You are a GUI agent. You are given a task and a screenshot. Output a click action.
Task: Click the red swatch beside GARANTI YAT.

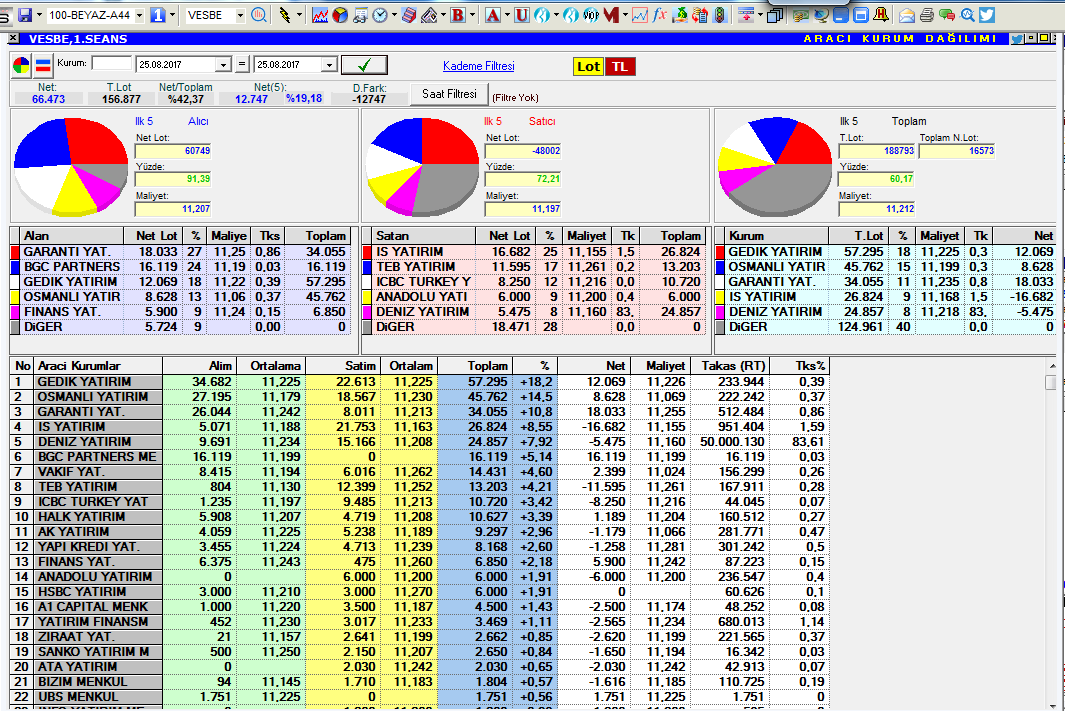pyautogui.click(x=15, y=252)
